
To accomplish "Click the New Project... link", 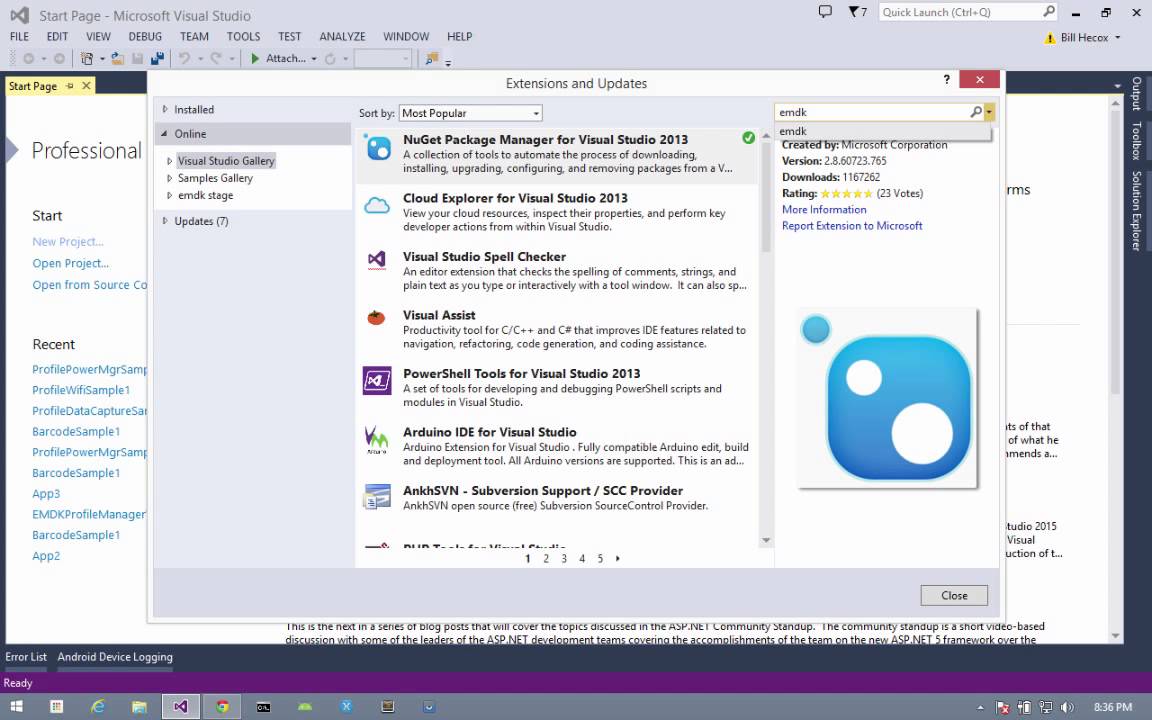I will tap(68, 242).
